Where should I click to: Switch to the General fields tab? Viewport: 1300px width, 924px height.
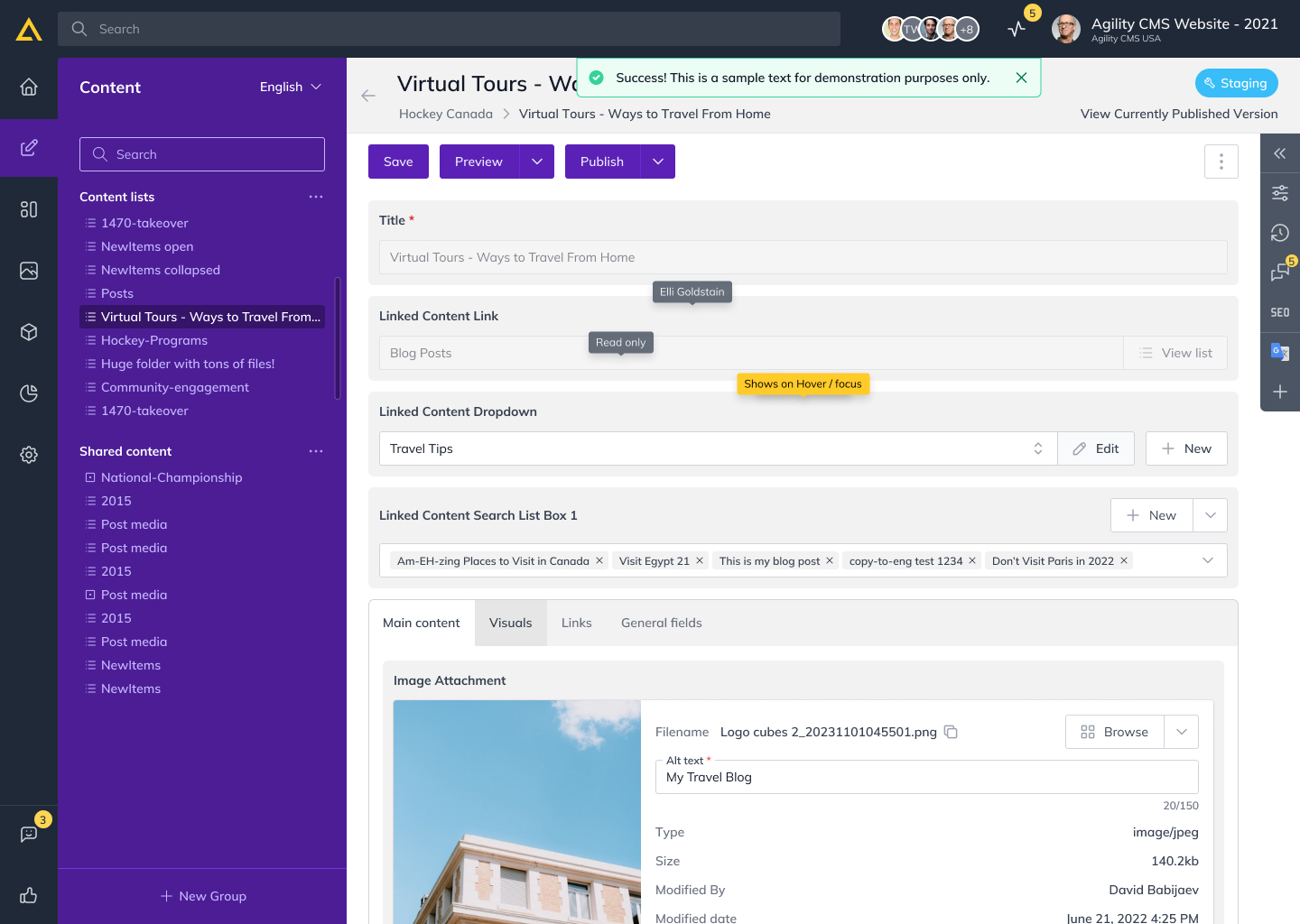tap(661, 623)
